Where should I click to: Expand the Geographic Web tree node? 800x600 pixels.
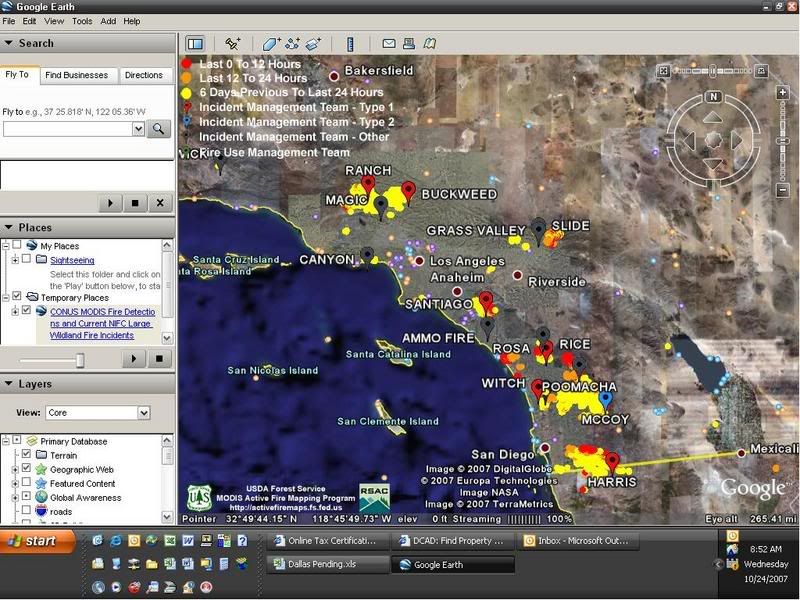coord(15,469)
